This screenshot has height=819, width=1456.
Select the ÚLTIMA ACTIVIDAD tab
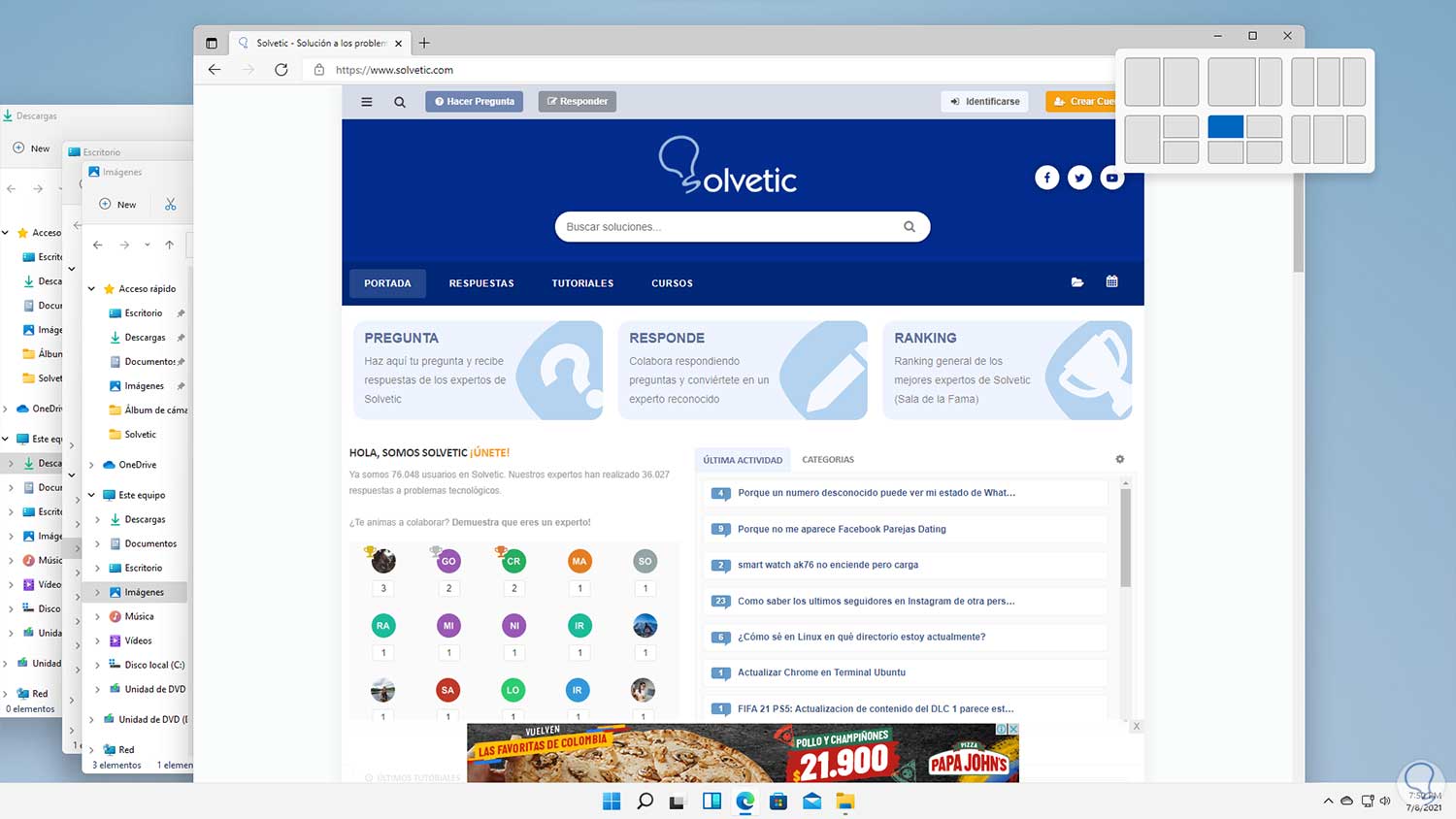(x=743, y=460)
